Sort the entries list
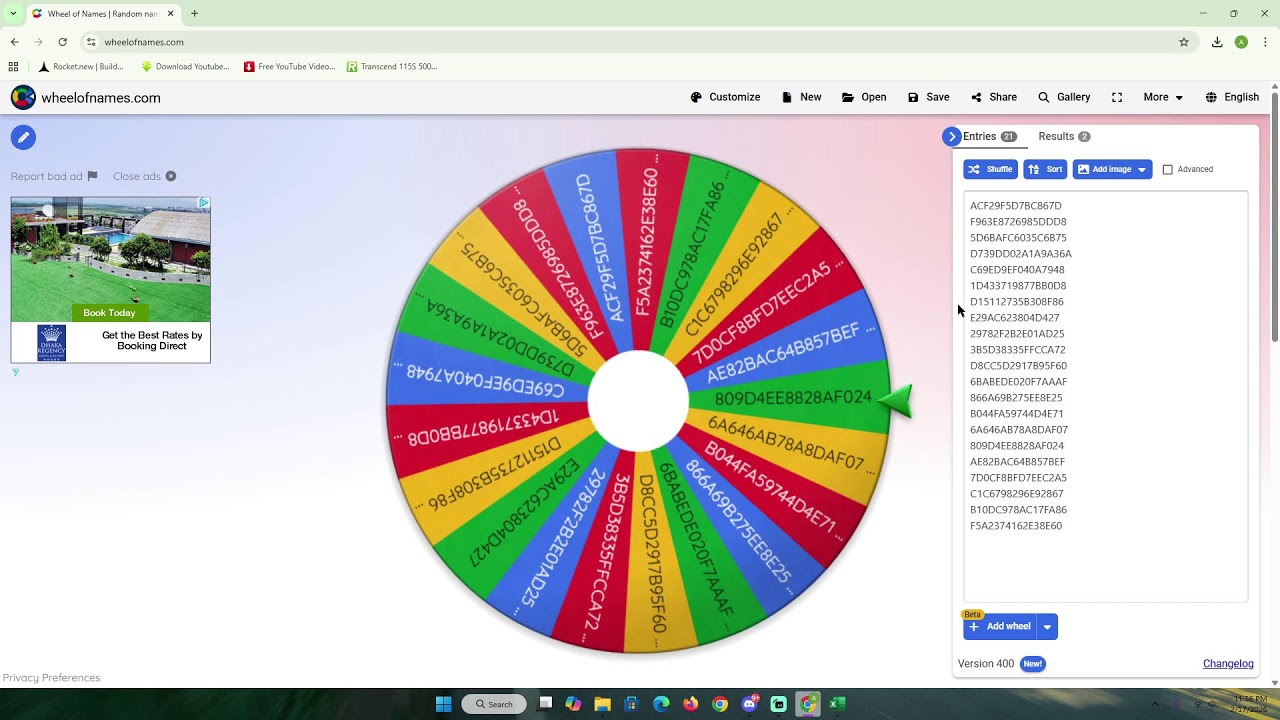Viewport: 1280px width, 720px height. pos(1045,169)
